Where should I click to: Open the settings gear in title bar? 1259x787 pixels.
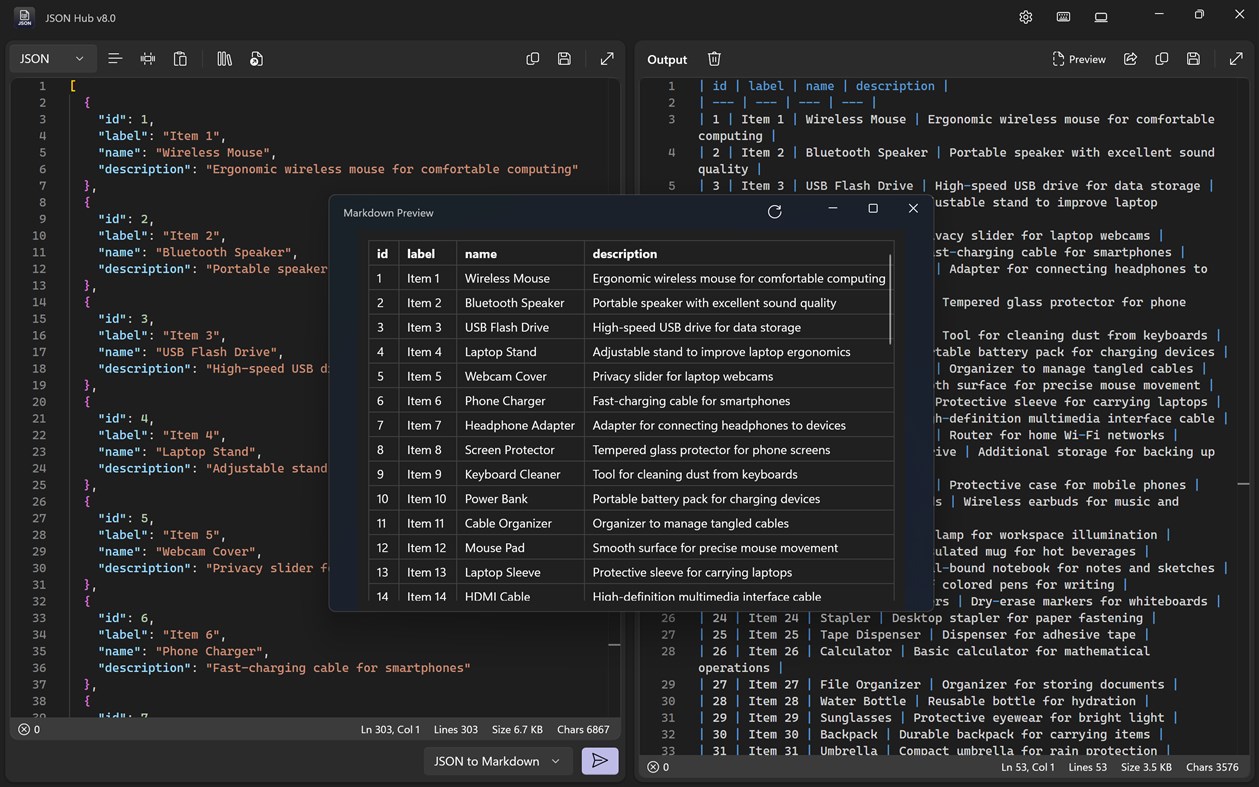click(x=1025, y=17)
